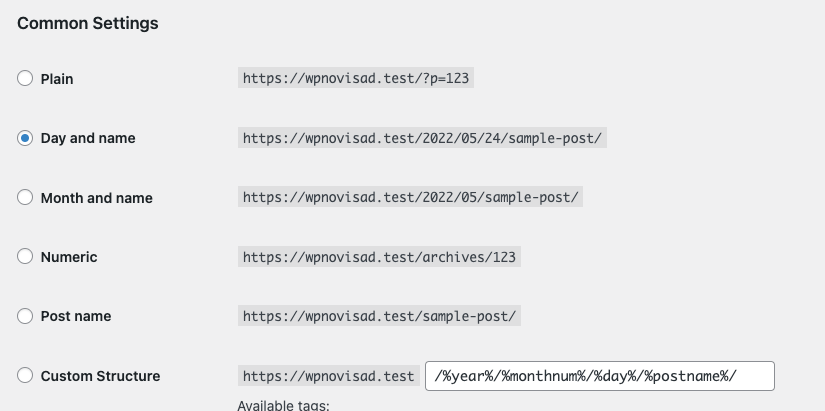Screen dimensions: 825x411
Task: Click the Common Settings heading
Action: point(88,23)
